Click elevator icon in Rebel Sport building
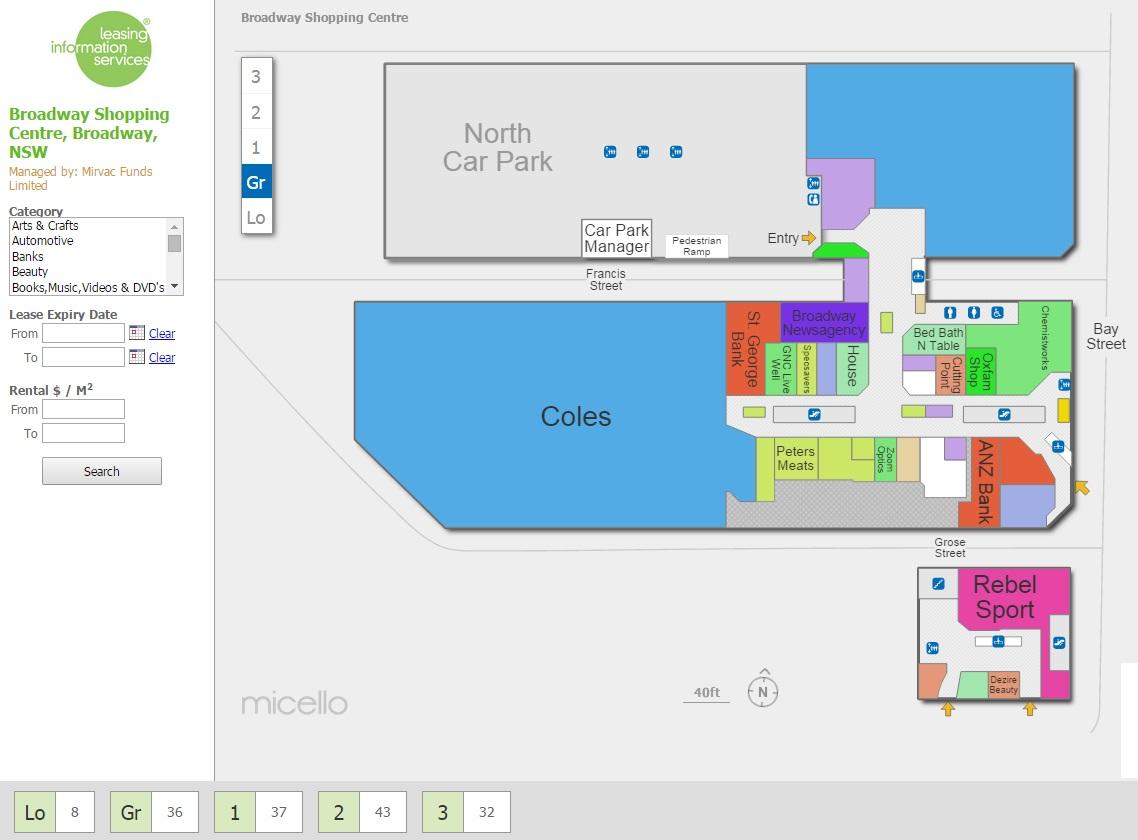 (933, 648)
